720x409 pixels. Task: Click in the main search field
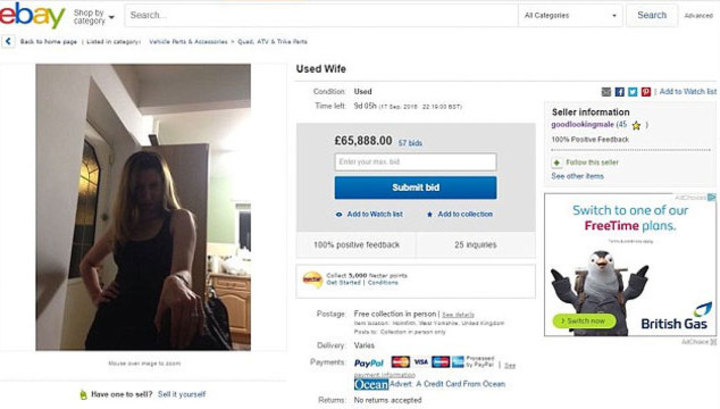tap(321, 16)
